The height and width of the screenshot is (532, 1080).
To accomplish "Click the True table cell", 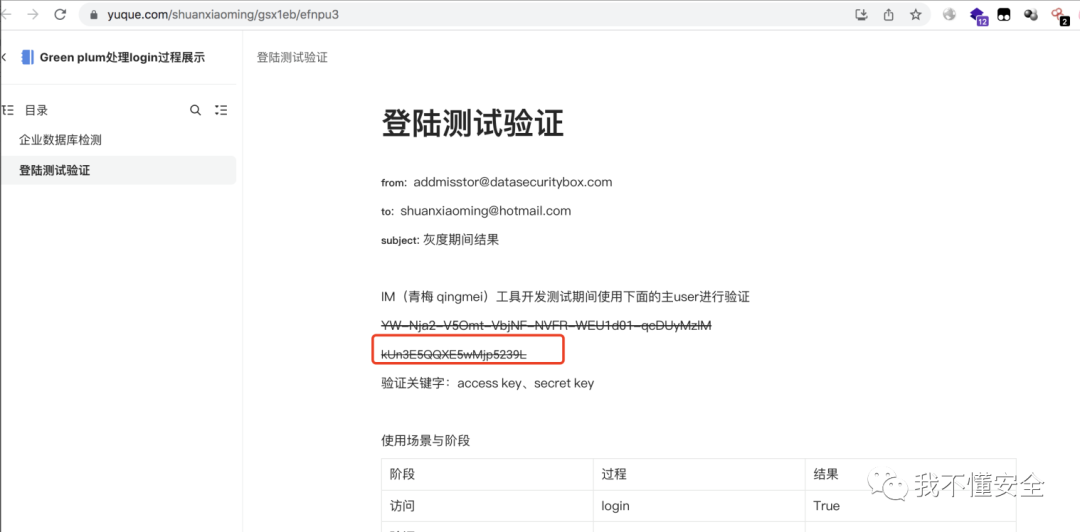I will coord(911,506).
